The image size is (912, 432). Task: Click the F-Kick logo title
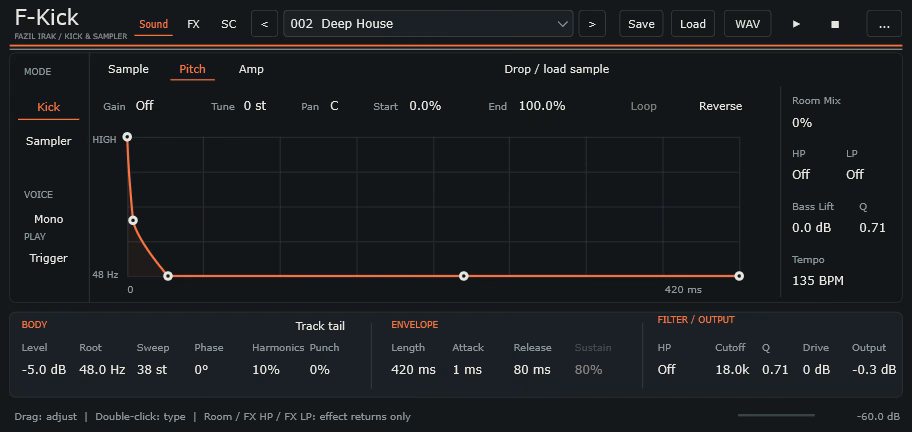click(x=47, y=18)
